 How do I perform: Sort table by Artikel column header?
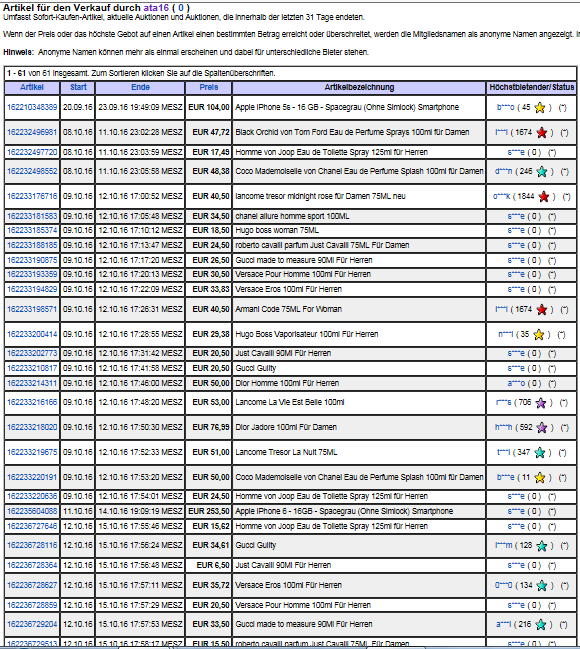(32, 87)
